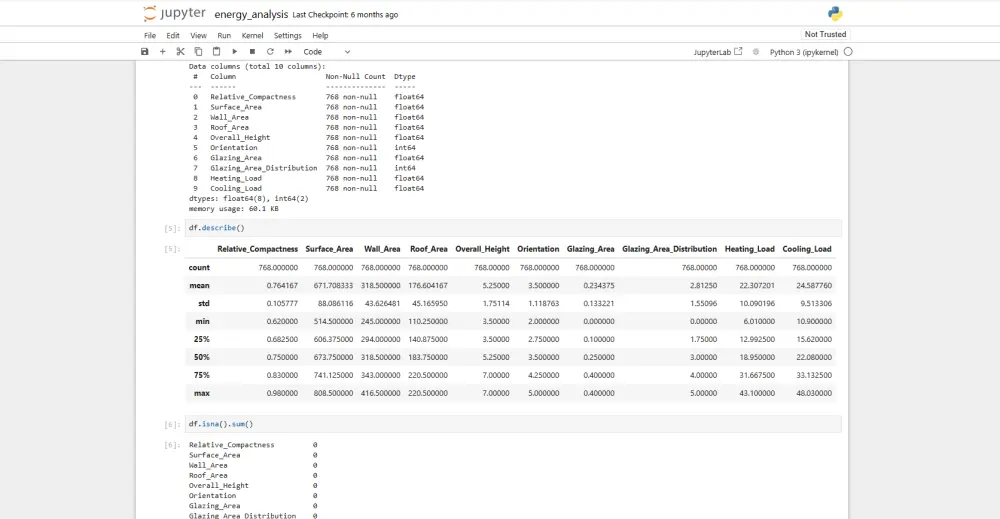Restart the kernel

click(x=270, y=51)
